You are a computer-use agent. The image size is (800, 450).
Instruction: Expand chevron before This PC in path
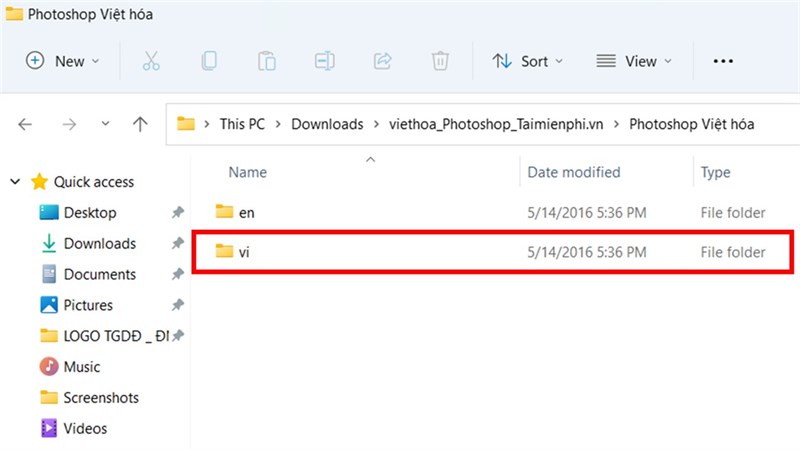[207, 124]
